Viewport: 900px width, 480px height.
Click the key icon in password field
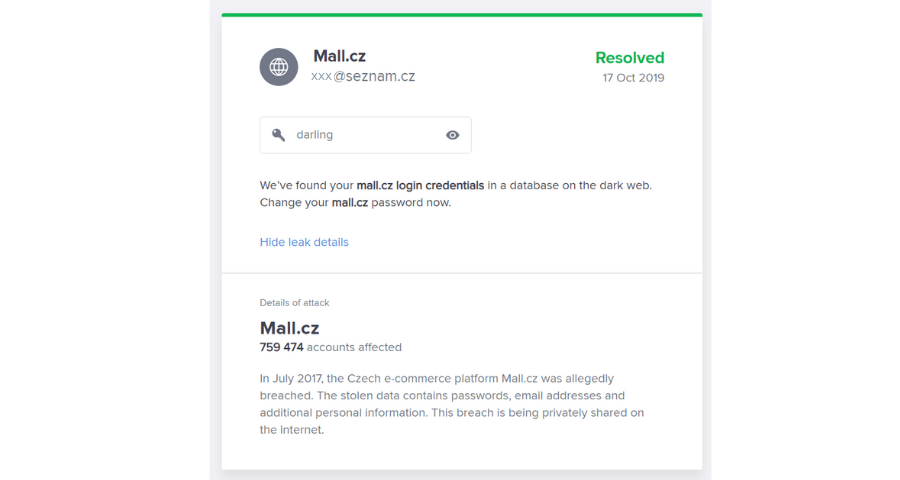[x=278, y=135]
